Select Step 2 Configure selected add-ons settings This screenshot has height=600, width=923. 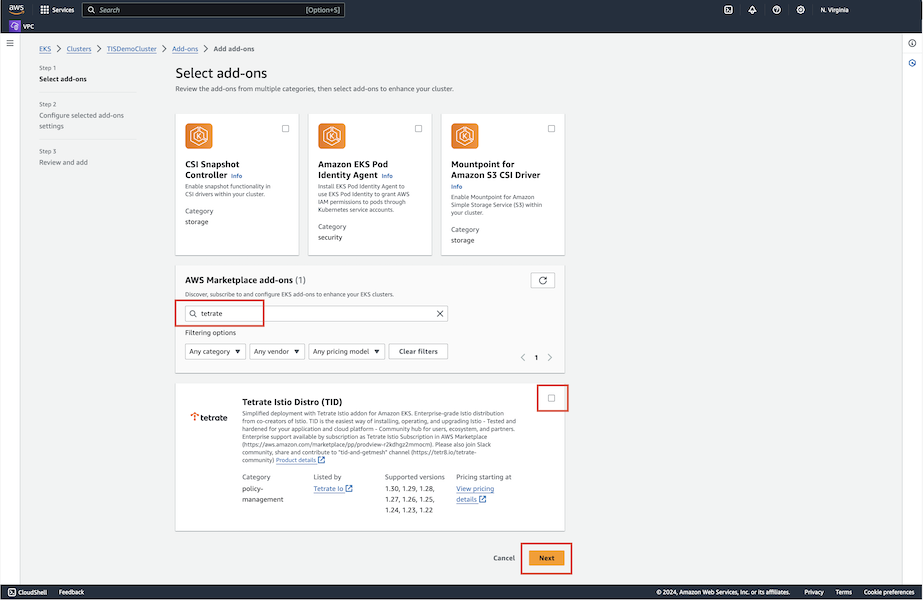[81, 121]
